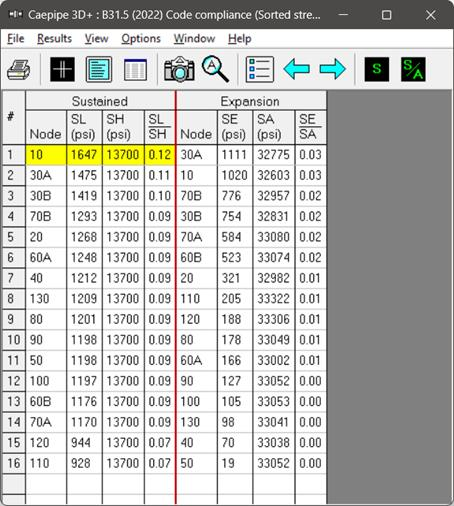Open the Results menu
This screenshot has width=454, height=506.
(x=54, y=39)
